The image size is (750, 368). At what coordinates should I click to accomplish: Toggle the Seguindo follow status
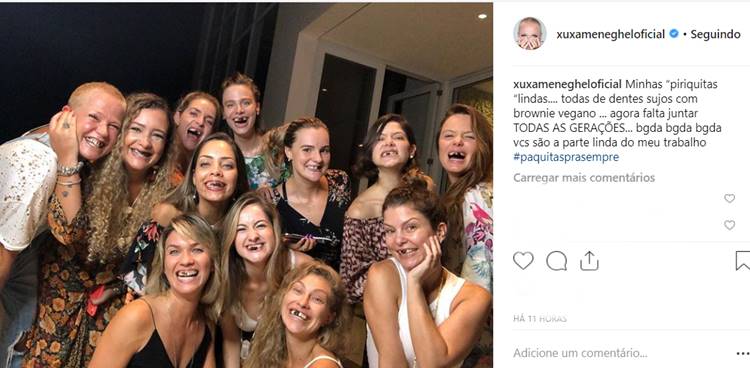pos(715,34)
